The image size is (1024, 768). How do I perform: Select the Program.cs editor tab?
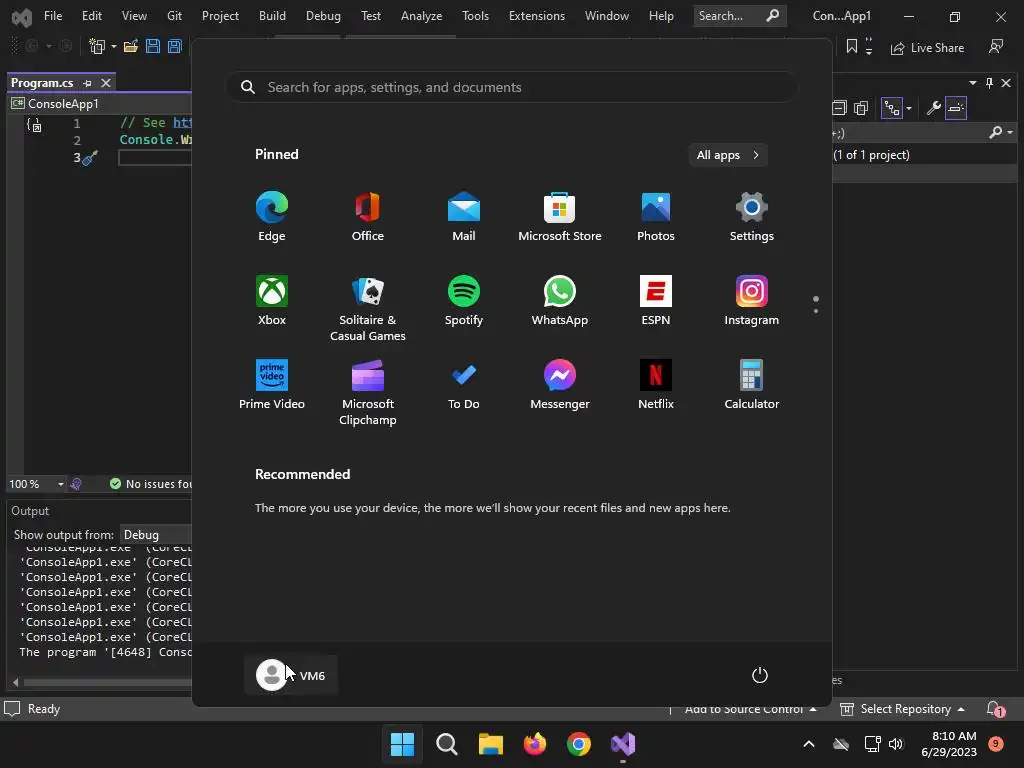tap(42, 83)
